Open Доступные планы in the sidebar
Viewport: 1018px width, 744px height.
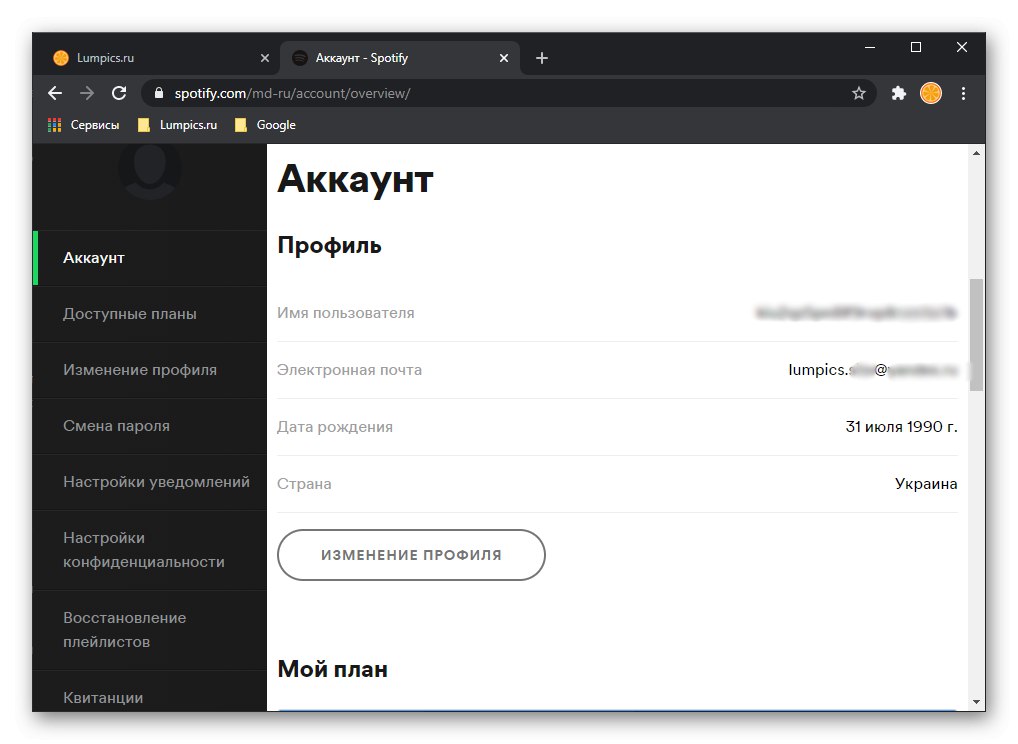point(150,314)
